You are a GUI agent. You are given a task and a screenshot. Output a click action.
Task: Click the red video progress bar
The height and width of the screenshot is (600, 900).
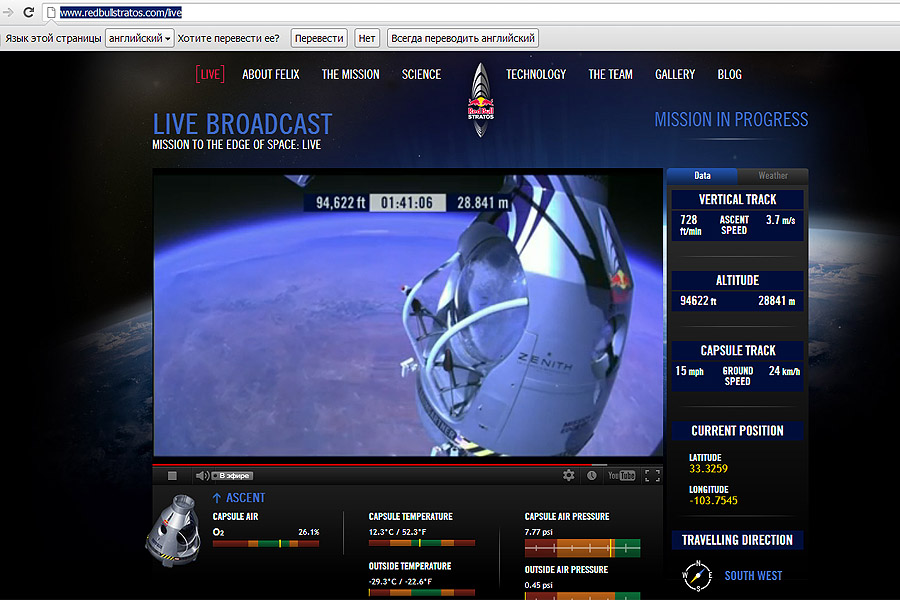click(408, 464)
